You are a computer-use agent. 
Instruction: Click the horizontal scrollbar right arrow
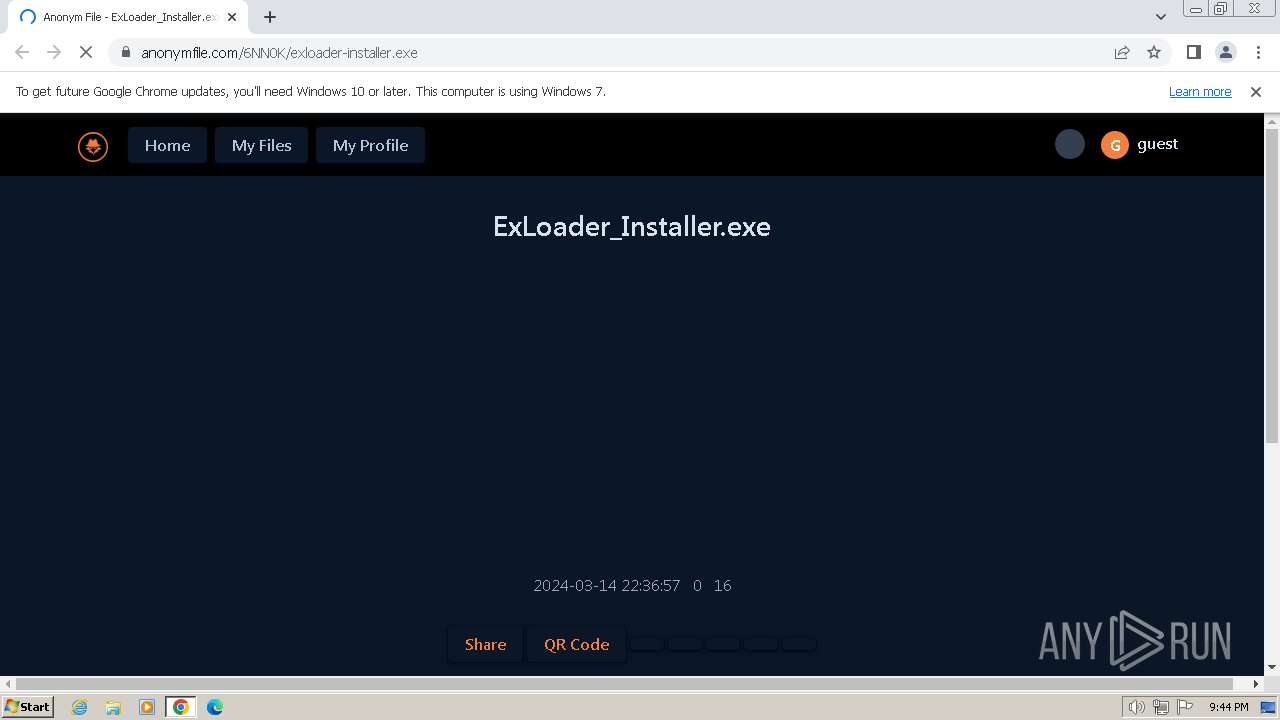[x=1256, y=684]
